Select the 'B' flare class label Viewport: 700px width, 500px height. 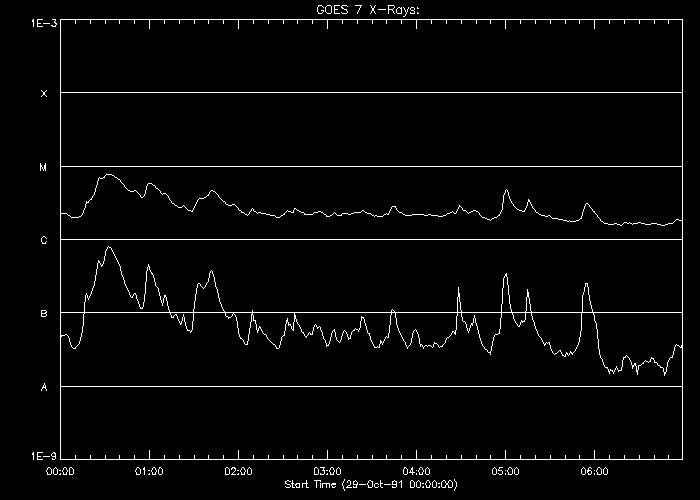pyautogui.click(x=44, y=314)
